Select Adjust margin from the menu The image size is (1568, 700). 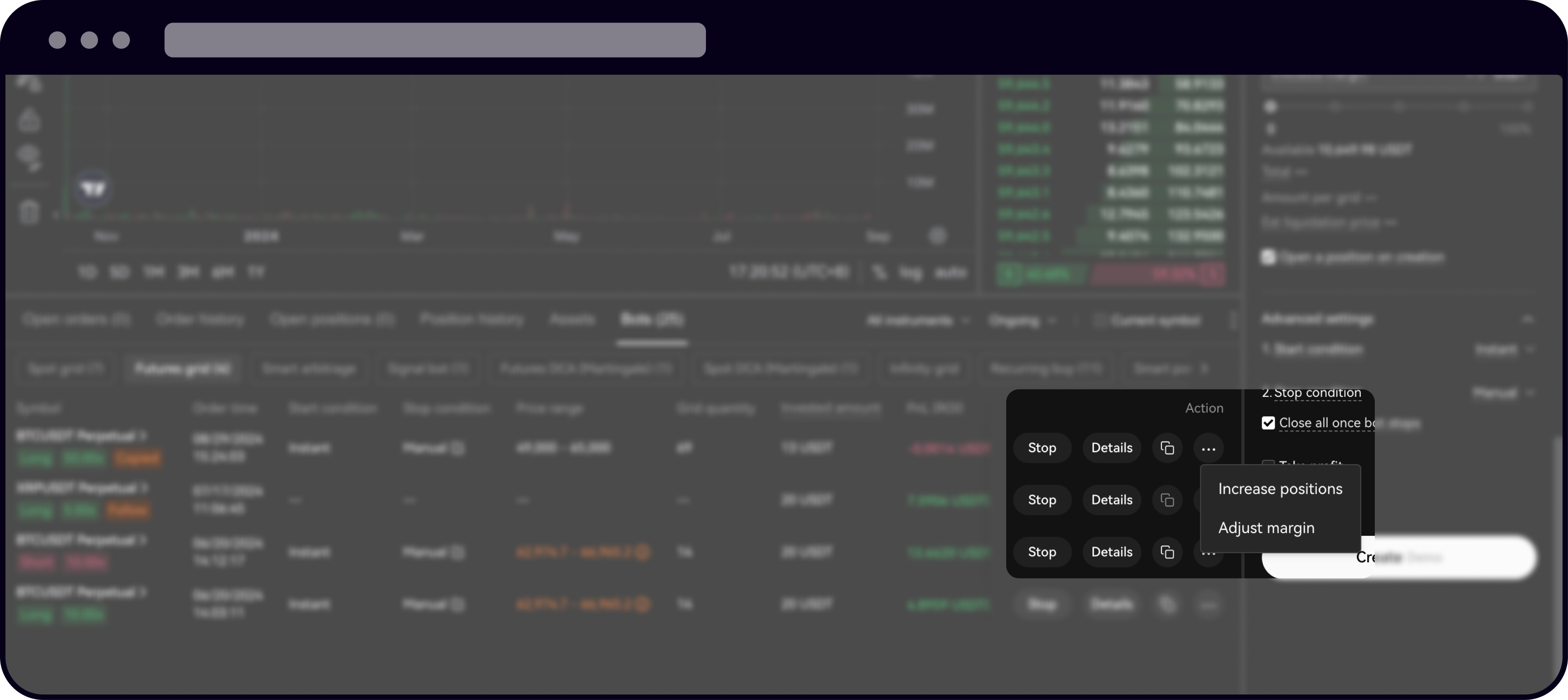1266,528
